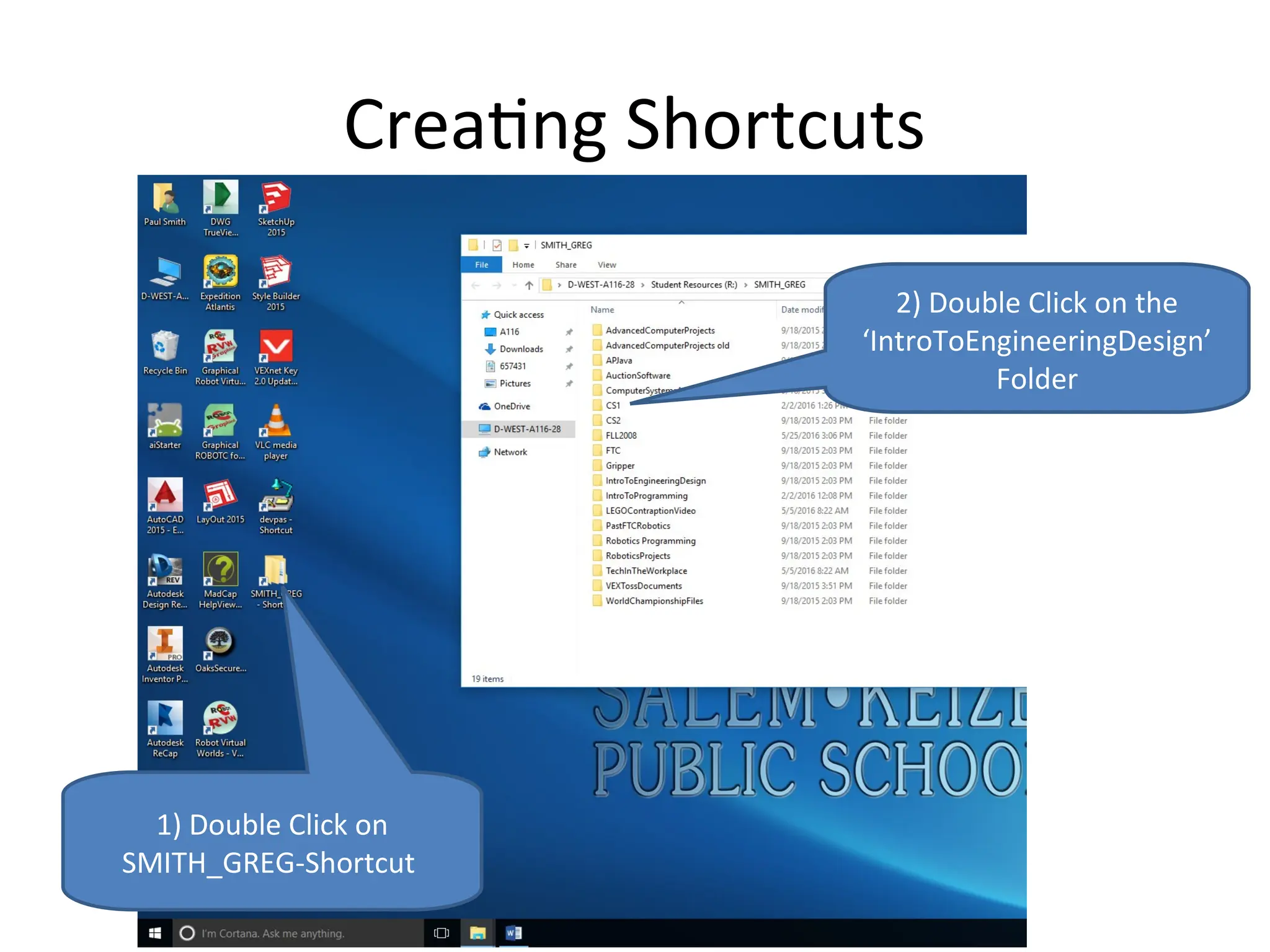Open the Quick Access Toolbar customize dropdown

tap(526, 246)
